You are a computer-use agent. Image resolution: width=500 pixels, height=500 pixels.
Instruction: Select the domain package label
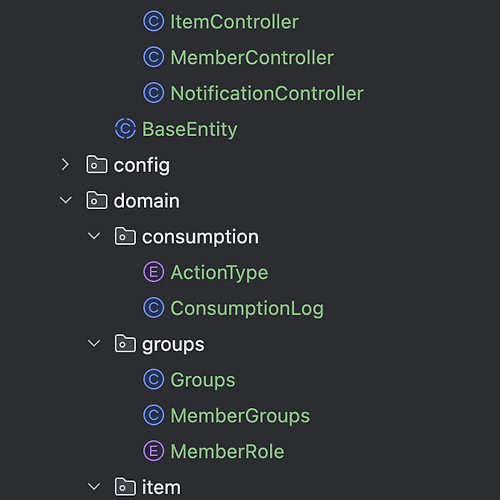pos(147,201)
